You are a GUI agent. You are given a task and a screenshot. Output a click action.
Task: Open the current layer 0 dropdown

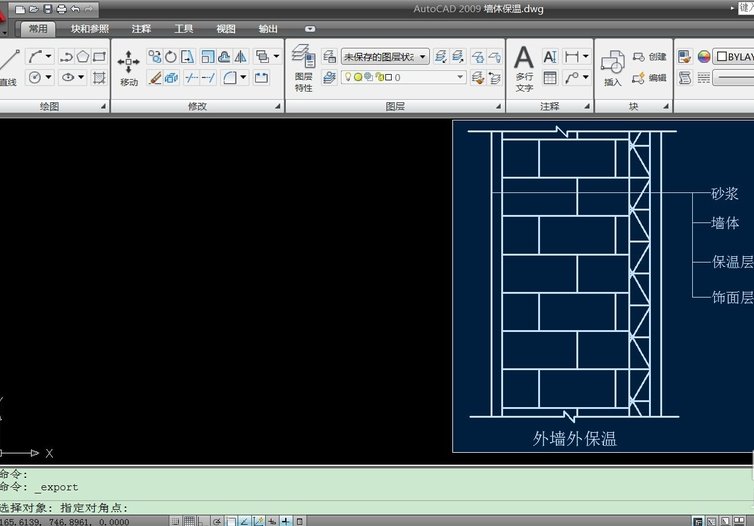403,77
